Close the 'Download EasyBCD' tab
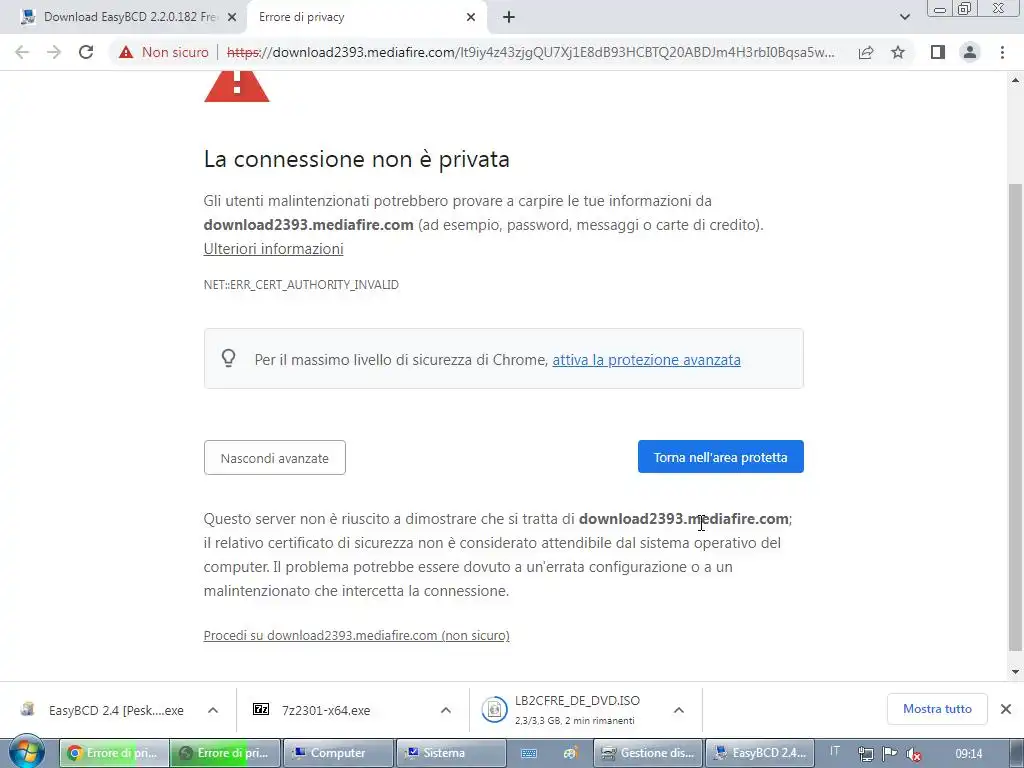Viewport: 1024px width, 768px height. (x=232, y=17)
